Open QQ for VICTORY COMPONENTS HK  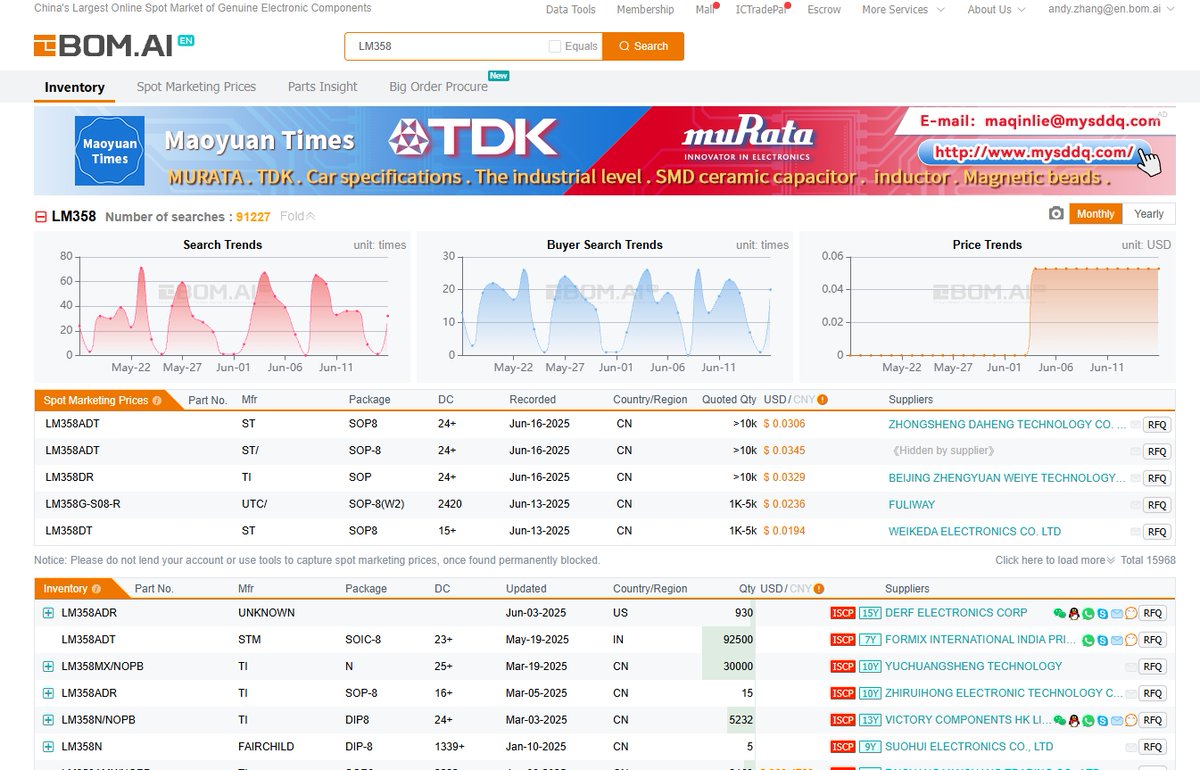pos(1074,720)
